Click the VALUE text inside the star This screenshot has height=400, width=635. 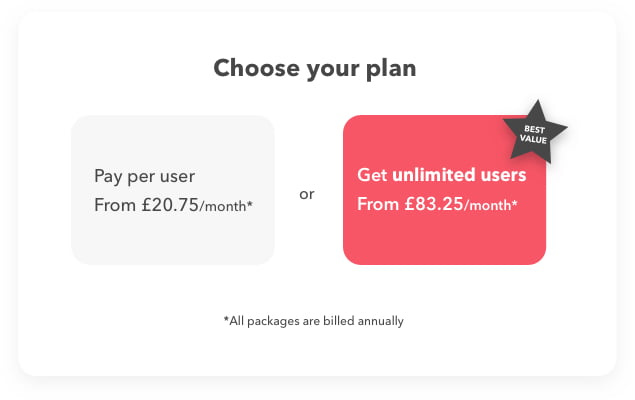click(x=533, y=139)
